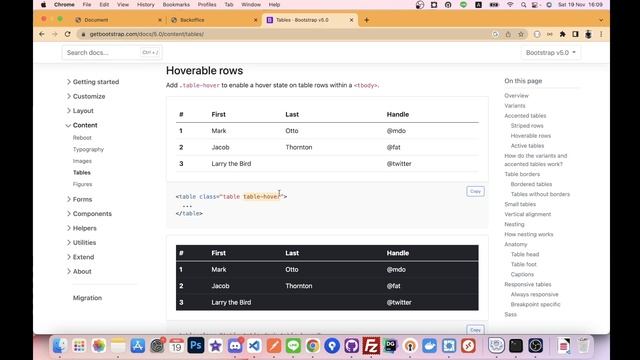Open Google Chrome from the dock
The width and height of the screenshot is (640, 360).
pos(313,346)
